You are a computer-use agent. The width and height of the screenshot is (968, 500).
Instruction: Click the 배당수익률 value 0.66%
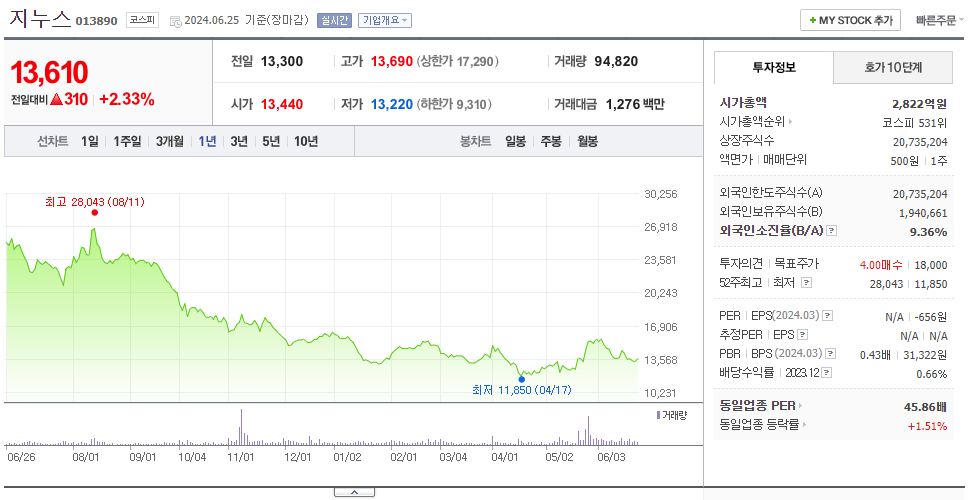(x=932, y=374)
